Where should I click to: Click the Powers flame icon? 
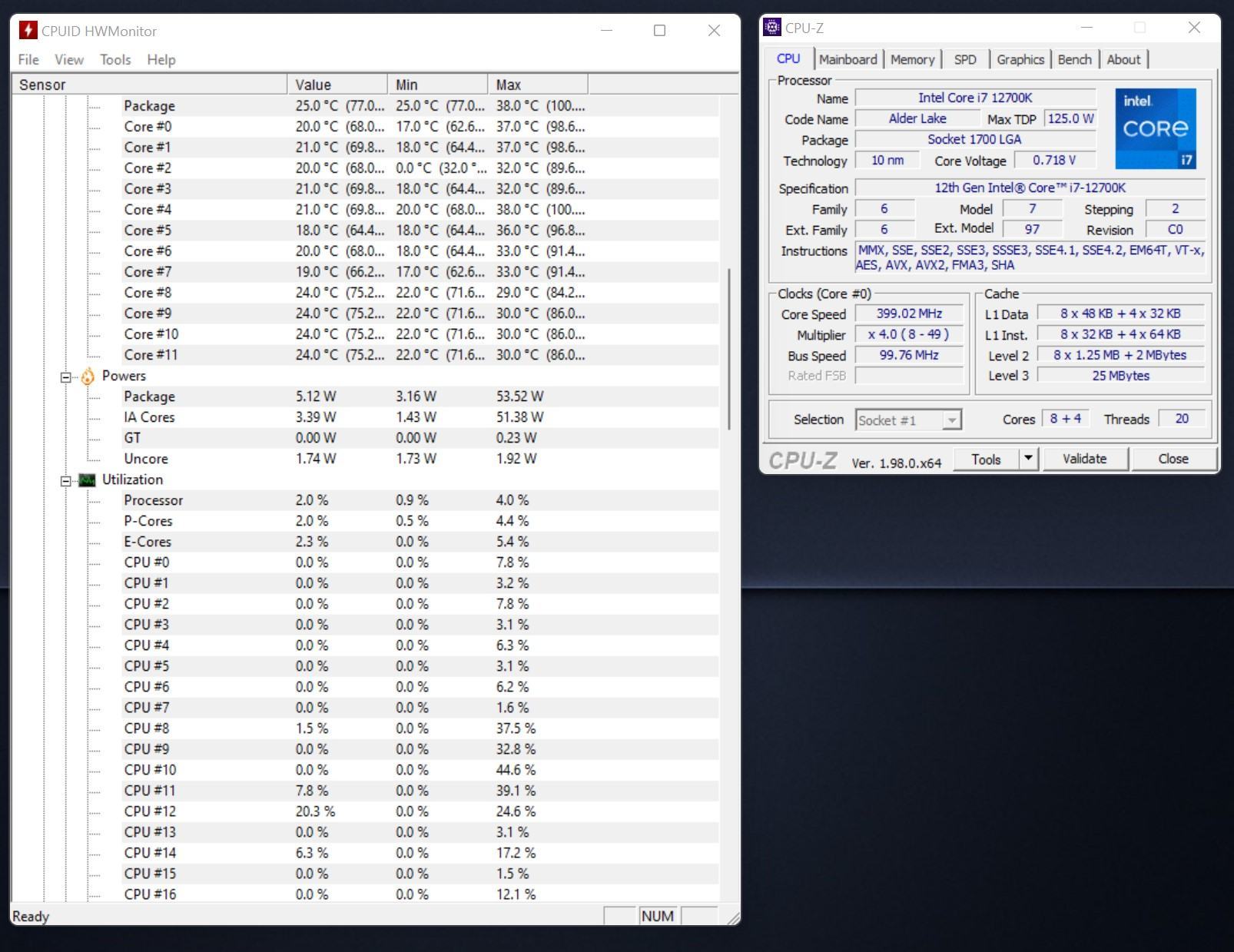pyautogui.click(x=88, y=376)
